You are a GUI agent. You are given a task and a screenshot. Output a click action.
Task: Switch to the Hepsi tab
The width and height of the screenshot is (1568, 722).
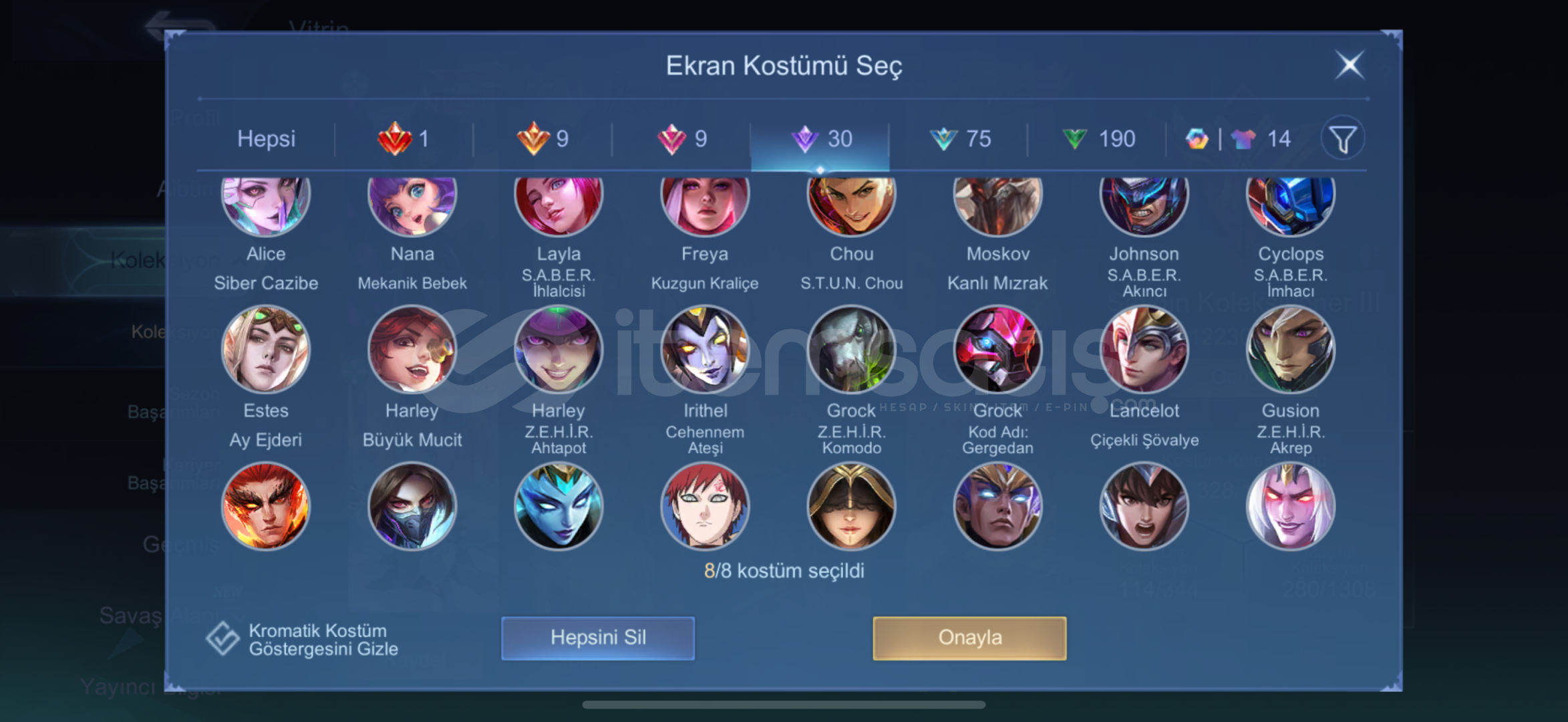click(x=266, y=138)
